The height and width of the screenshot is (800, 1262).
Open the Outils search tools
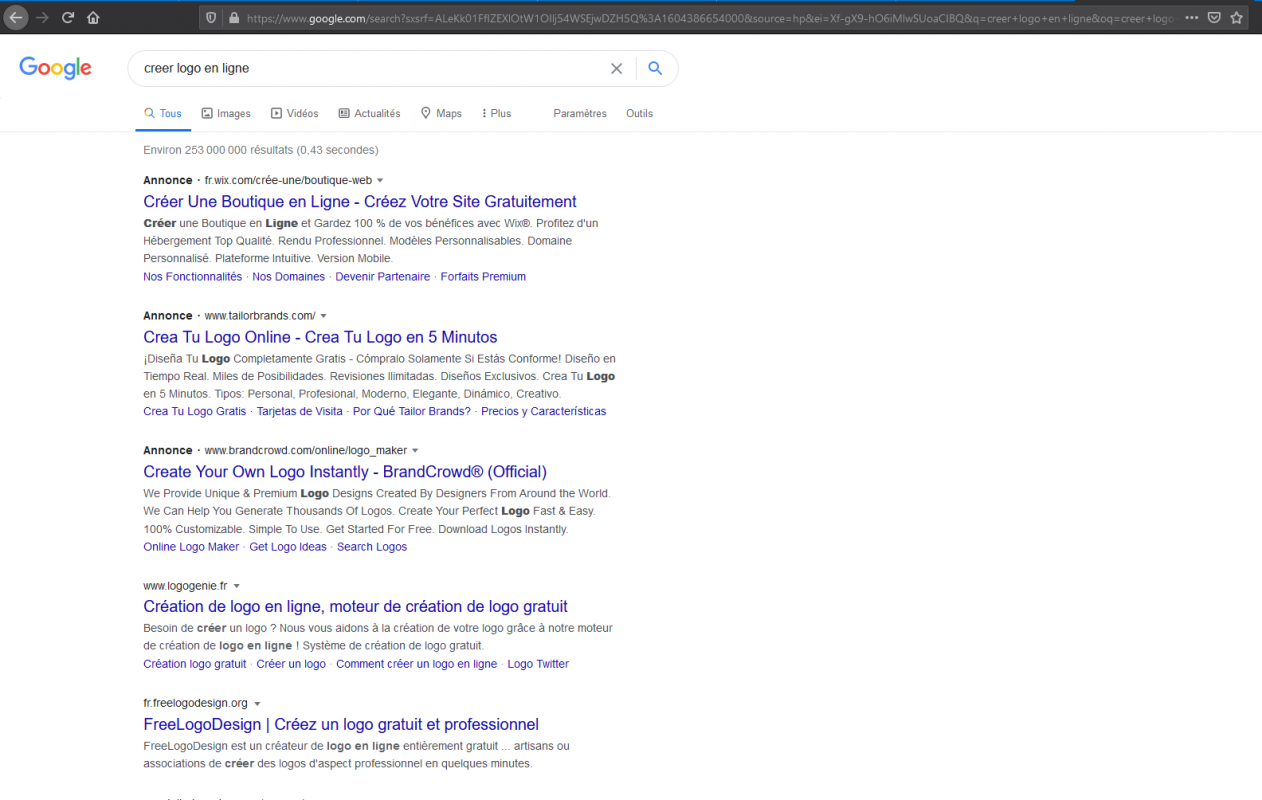639,113
